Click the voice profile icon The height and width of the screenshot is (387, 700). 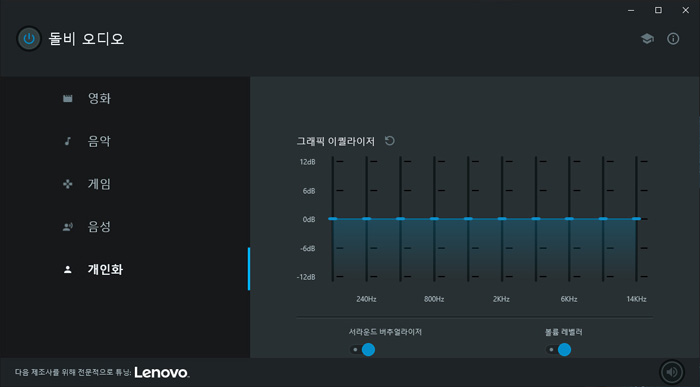point(67,227)
